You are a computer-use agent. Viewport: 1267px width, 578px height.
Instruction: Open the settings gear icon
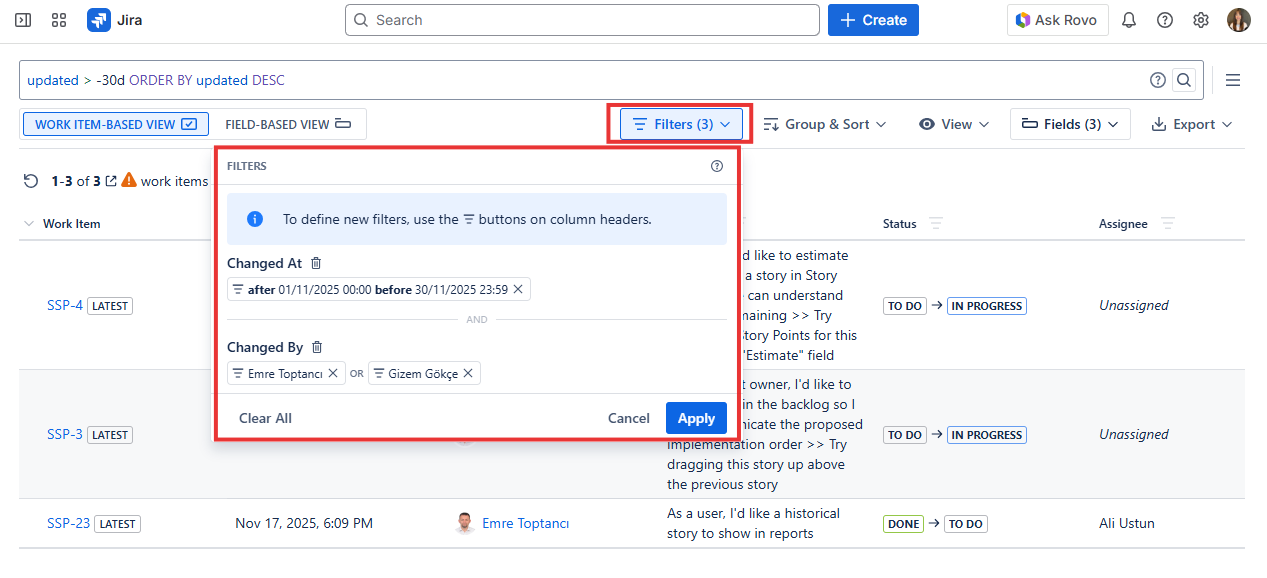click(x=1201, y=20)
